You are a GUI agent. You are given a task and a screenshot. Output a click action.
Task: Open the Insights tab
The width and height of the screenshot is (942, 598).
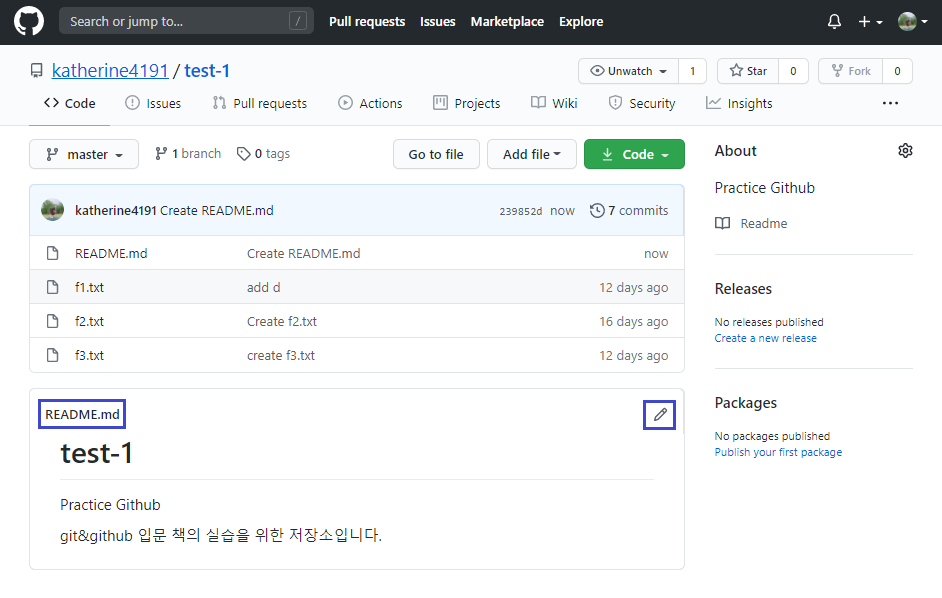coord(739,103)
